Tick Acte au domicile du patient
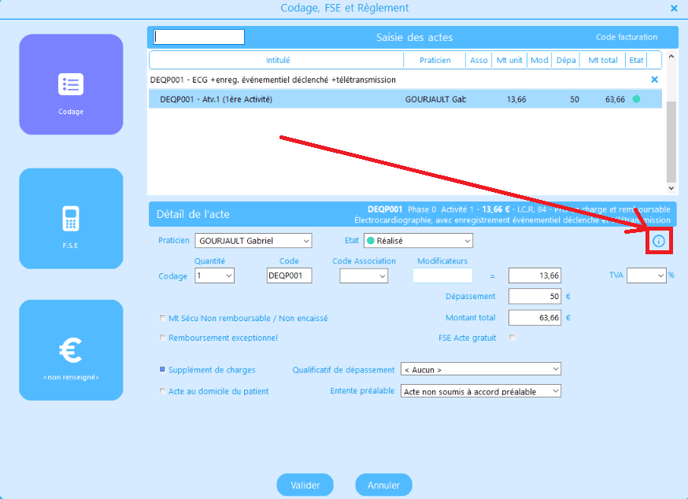The height and width of the screenshot is (499, 688). coord(163,391)
